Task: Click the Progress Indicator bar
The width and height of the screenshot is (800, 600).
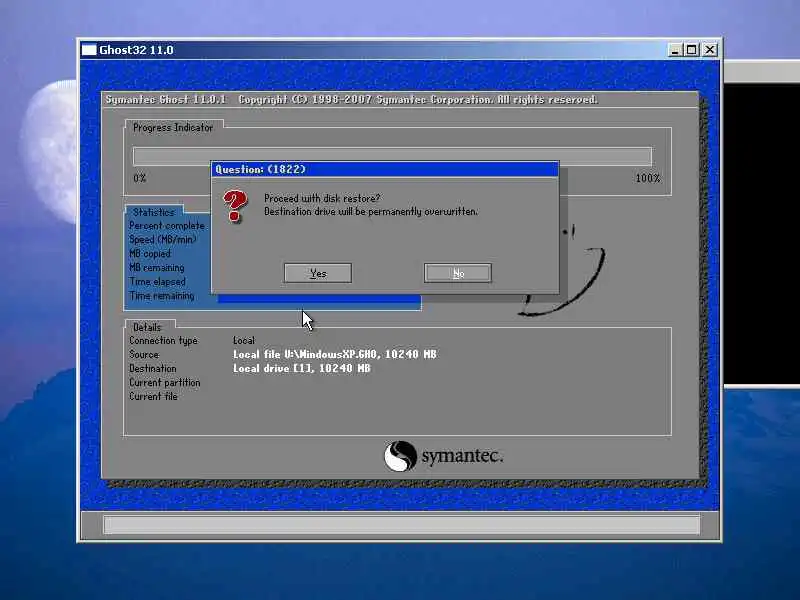Action: [392, 156]
